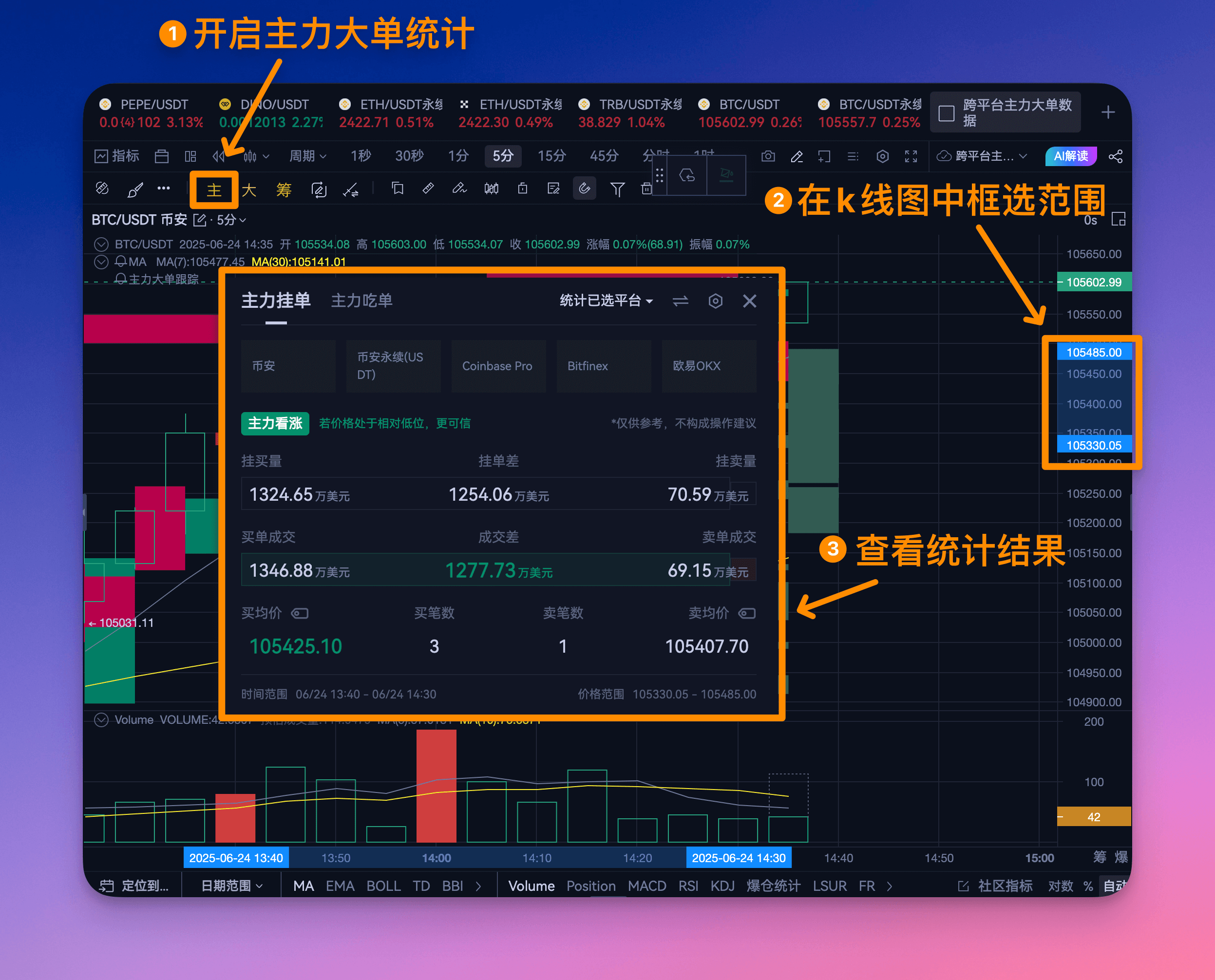The image size is (1215, 980).
Task: Toggle the 卖均价 price line switch
Action: [747, 614]
